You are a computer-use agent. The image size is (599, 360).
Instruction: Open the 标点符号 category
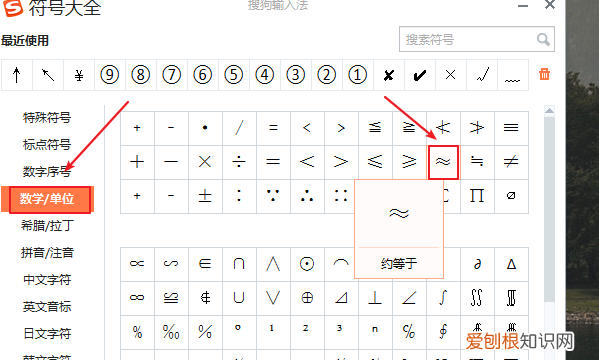pos(47,145)
